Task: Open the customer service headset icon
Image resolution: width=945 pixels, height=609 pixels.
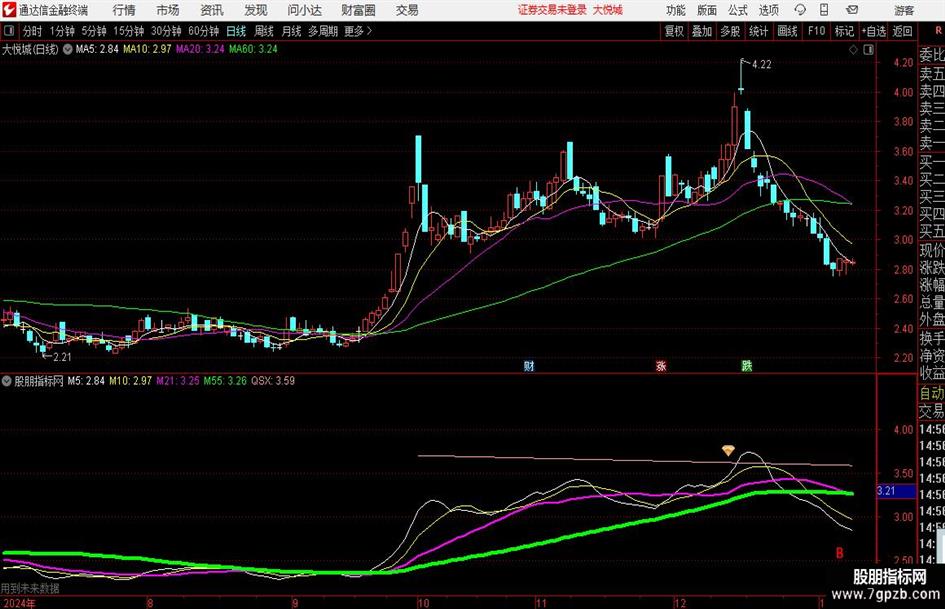Action: pyautogui.click(x=800, y=10)
